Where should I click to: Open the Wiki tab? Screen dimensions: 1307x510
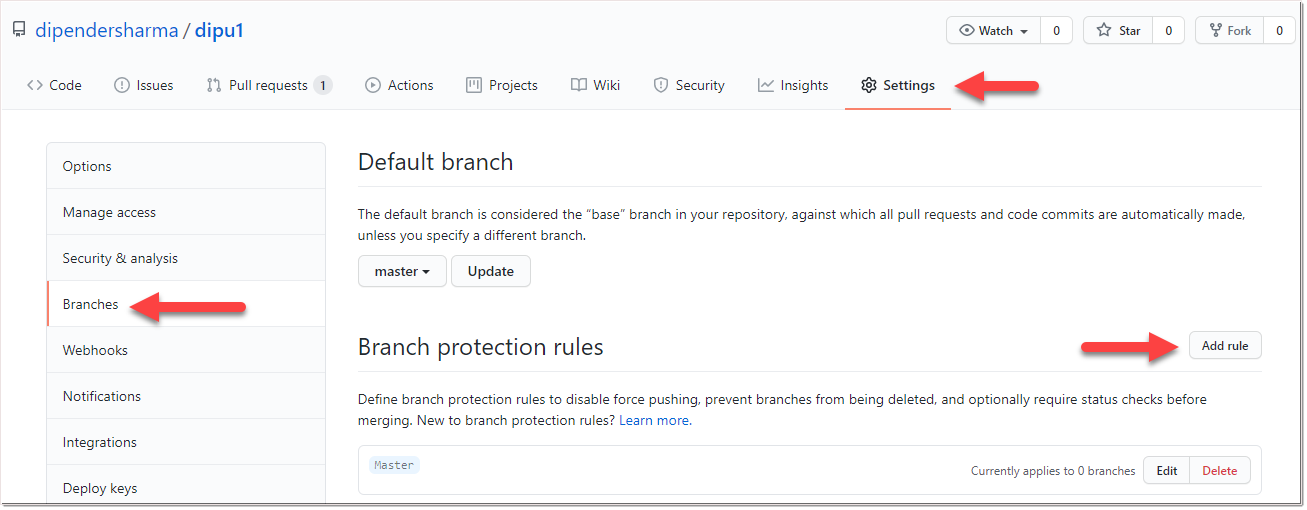[x=596, y=85]
